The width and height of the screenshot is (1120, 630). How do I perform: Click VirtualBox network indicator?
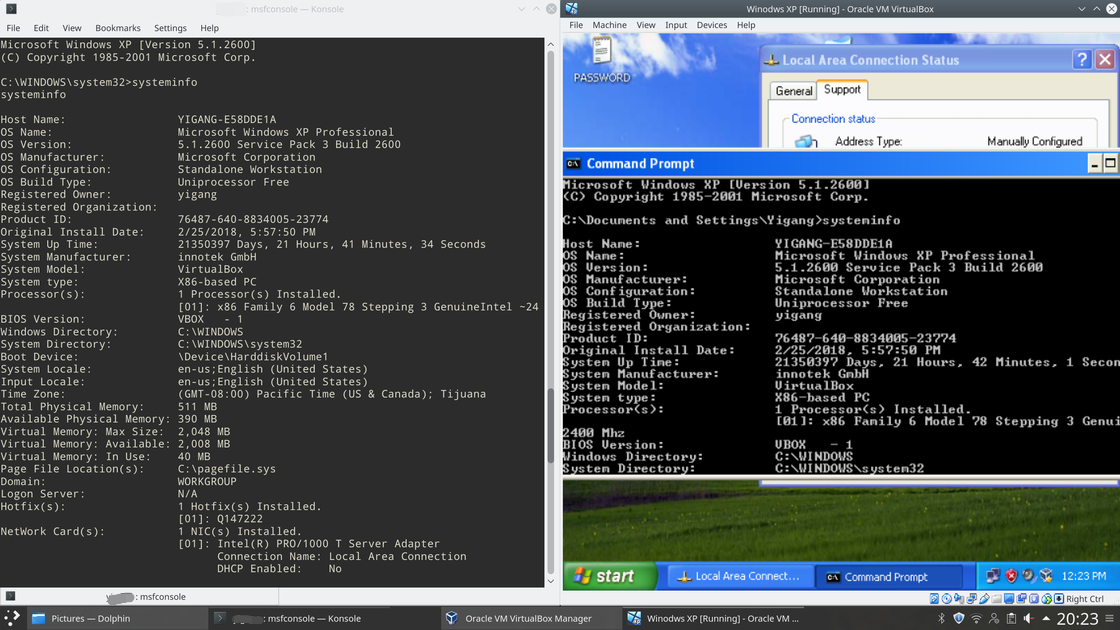click(x=971, y=599)
